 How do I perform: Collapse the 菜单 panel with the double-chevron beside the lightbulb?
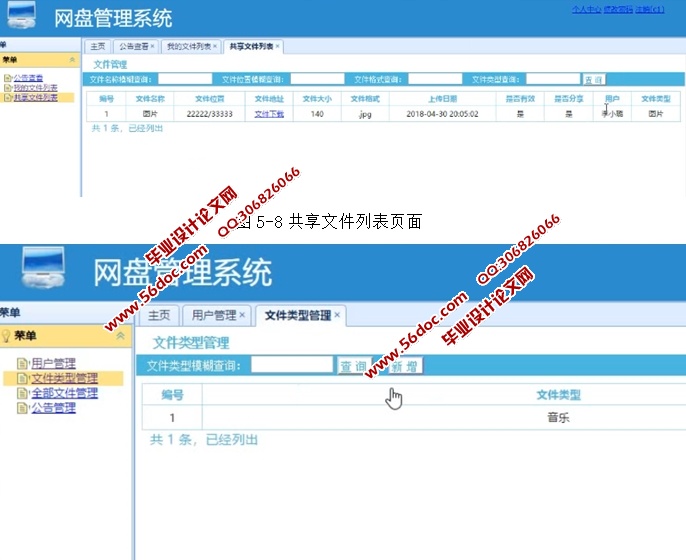pyautogui.click(x=121, y=336)
